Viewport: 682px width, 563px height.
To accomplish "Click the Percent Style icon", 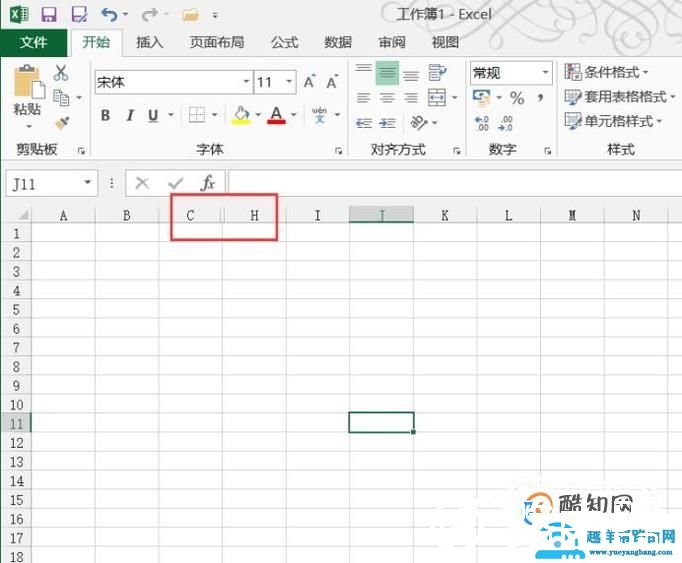I will click(517, 98).
